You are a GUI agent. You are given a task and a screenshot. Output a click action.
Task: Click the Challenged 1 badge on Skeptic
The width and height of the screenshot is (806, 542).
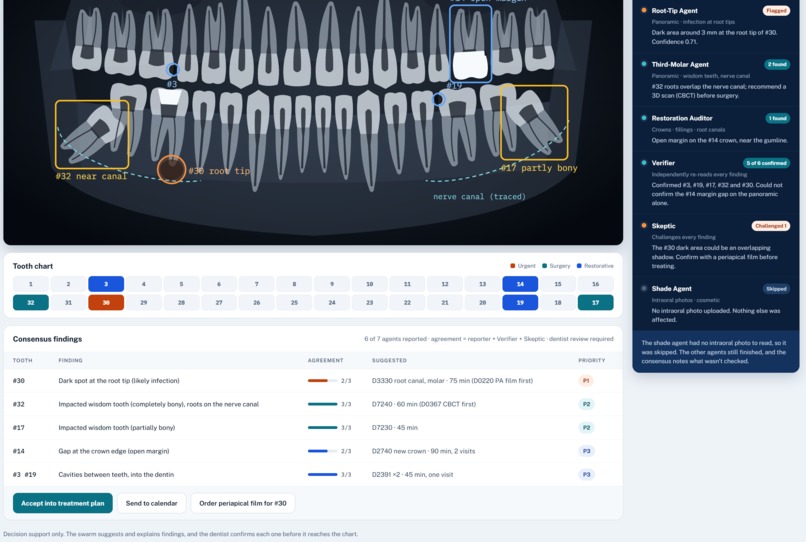(771, 226)
